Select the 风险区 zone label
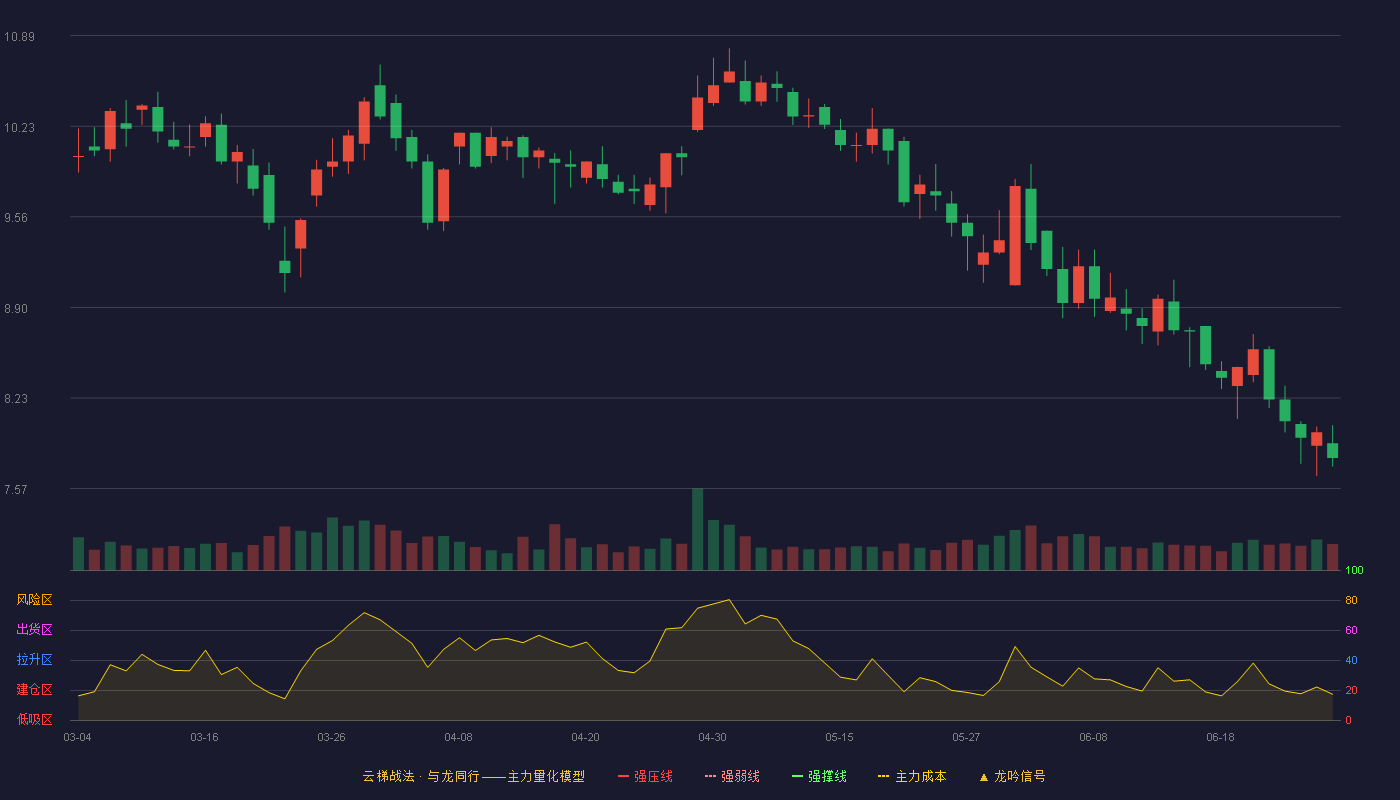This screenshot has width=1400, height=800. [35, 600]
